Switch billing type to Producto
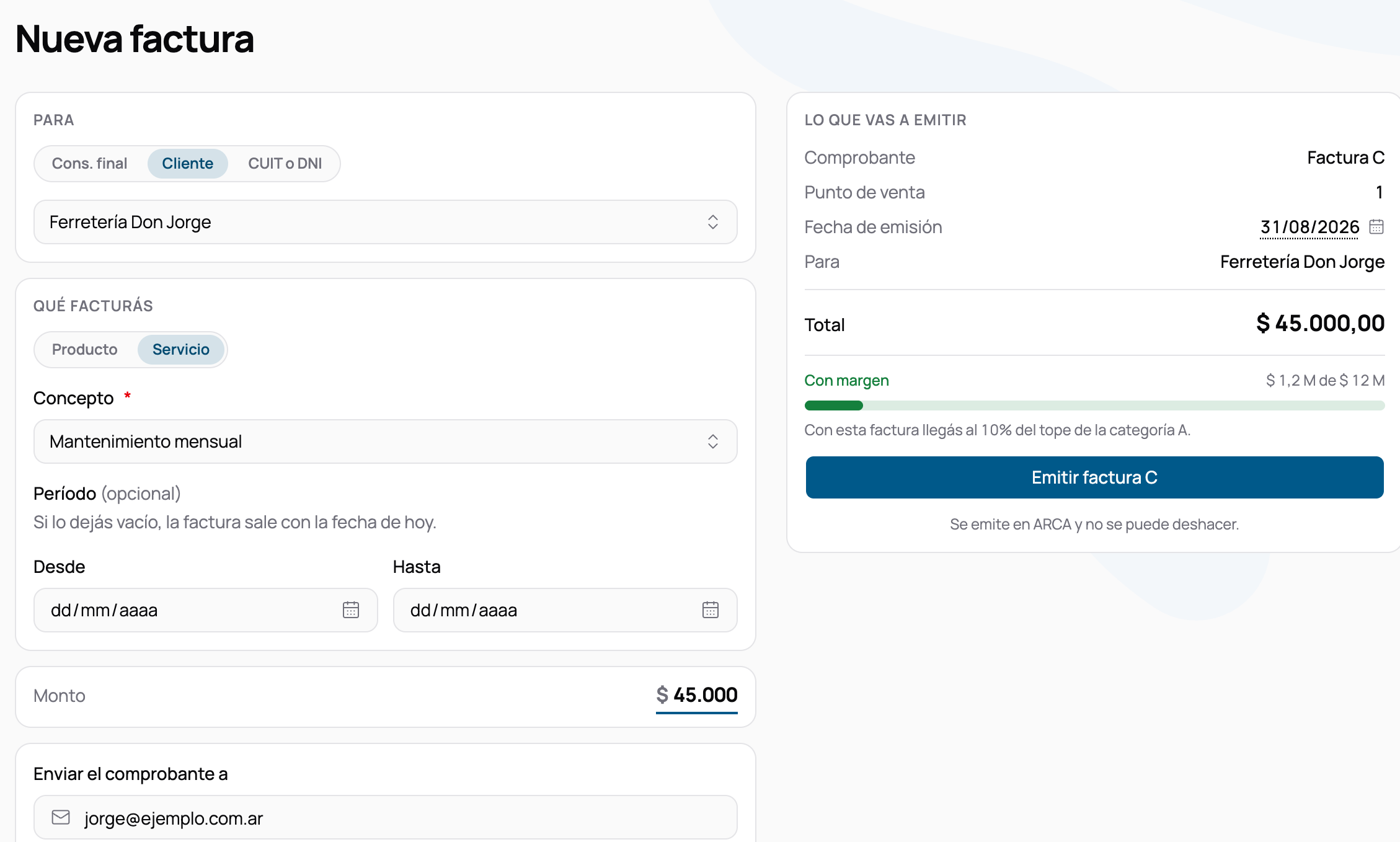The image size is (1400, 842). (x=85, y=350)
